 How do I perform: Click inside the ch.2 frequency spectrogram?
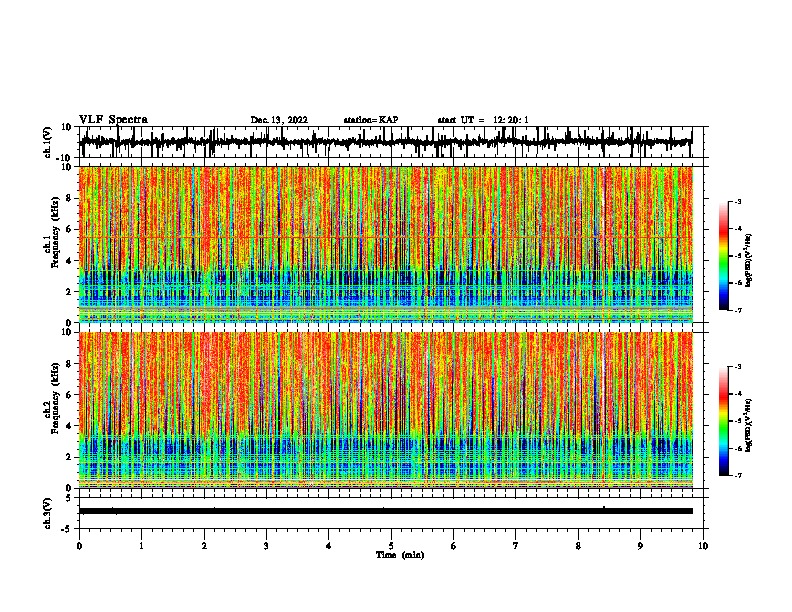point(386,410)
